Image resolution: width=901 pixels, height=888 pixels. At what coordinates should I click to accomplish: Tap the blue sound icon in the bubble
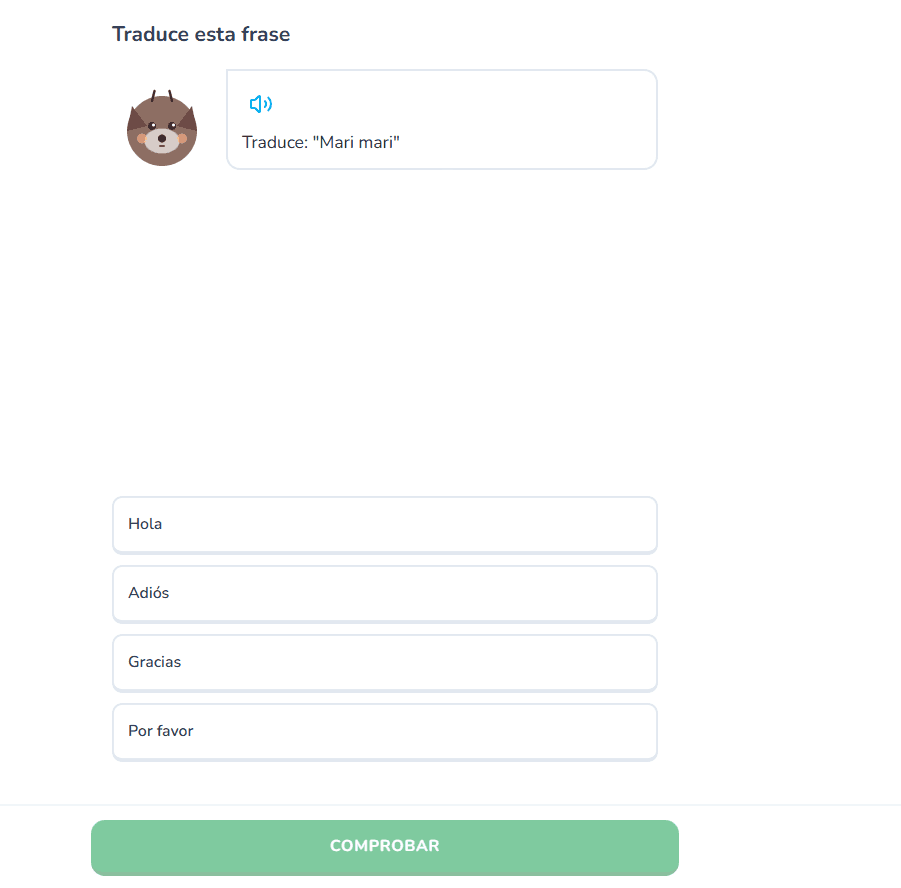tap(260, 104)
